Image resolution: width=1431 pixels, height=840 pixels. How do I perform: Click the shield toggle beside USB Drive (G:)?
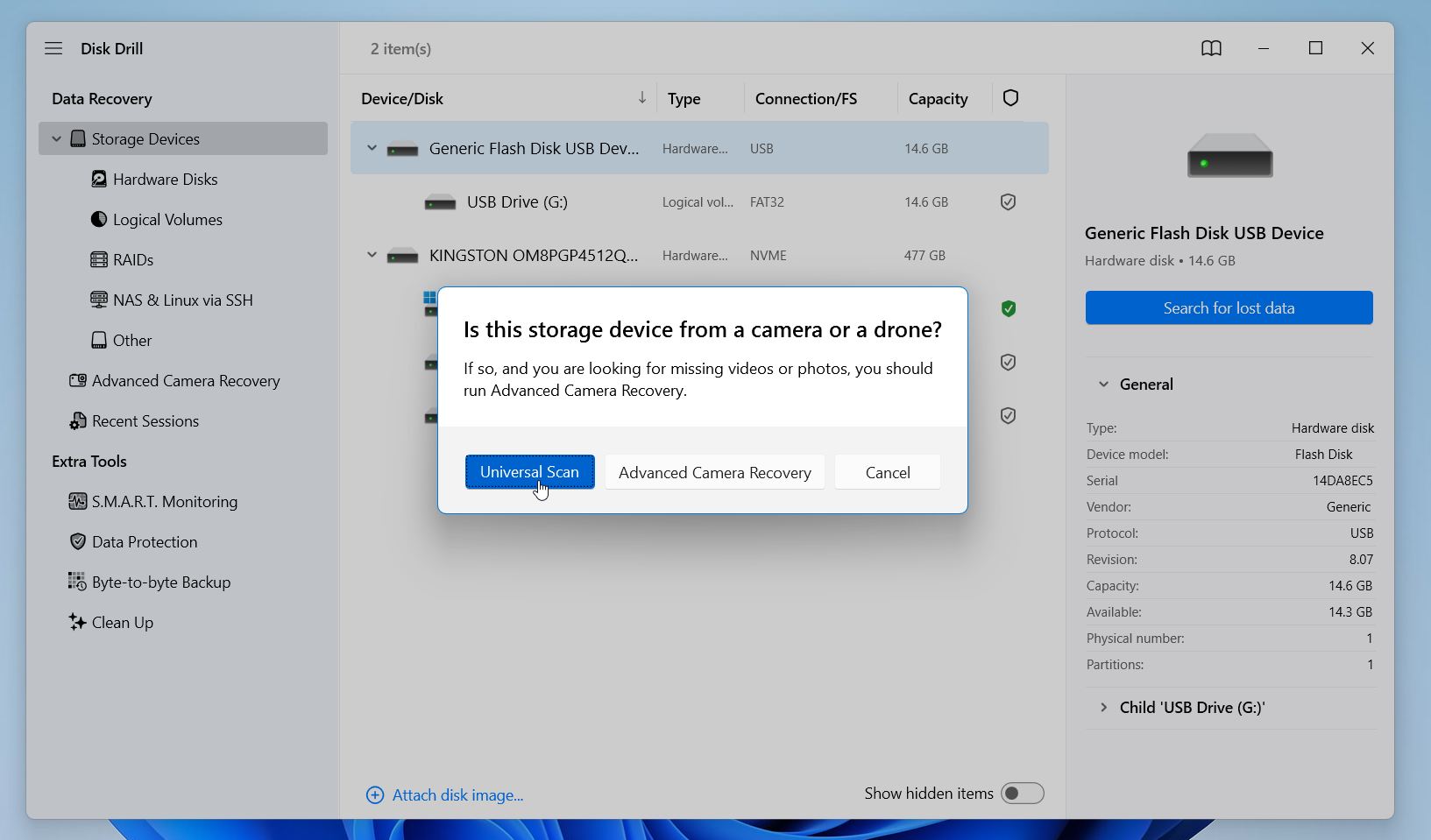tap(1007, 201)
